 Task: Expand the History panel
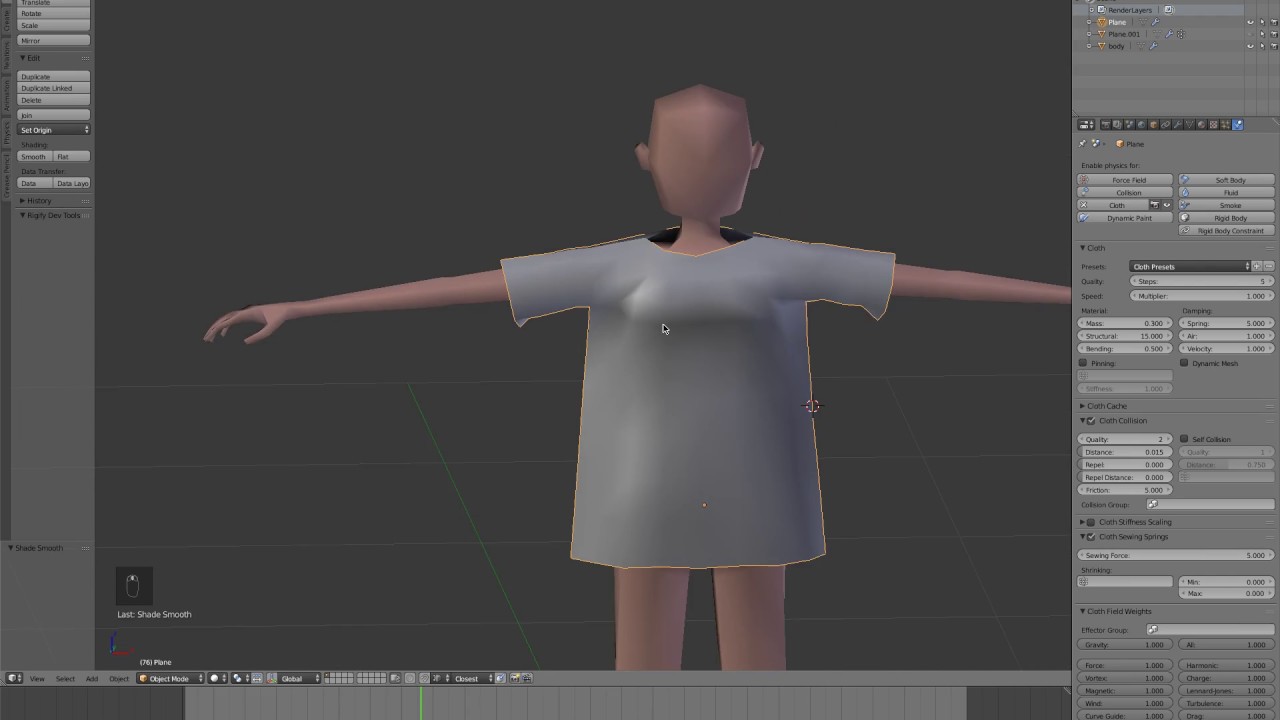[x=36, y=201]
